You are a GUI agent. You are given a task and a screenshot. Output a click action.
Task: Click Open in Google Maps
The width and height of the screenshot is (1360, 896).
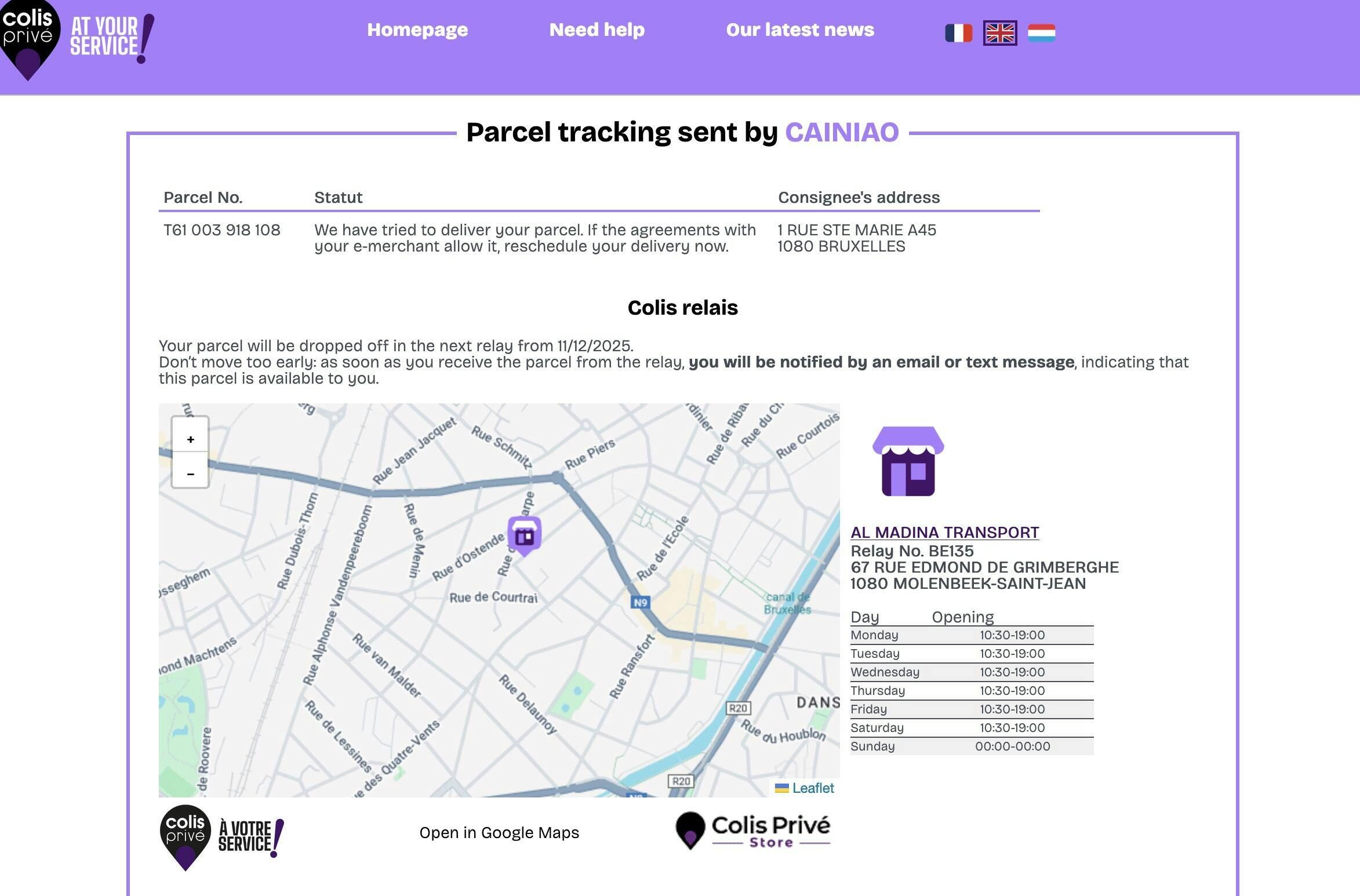click(499, 833)
